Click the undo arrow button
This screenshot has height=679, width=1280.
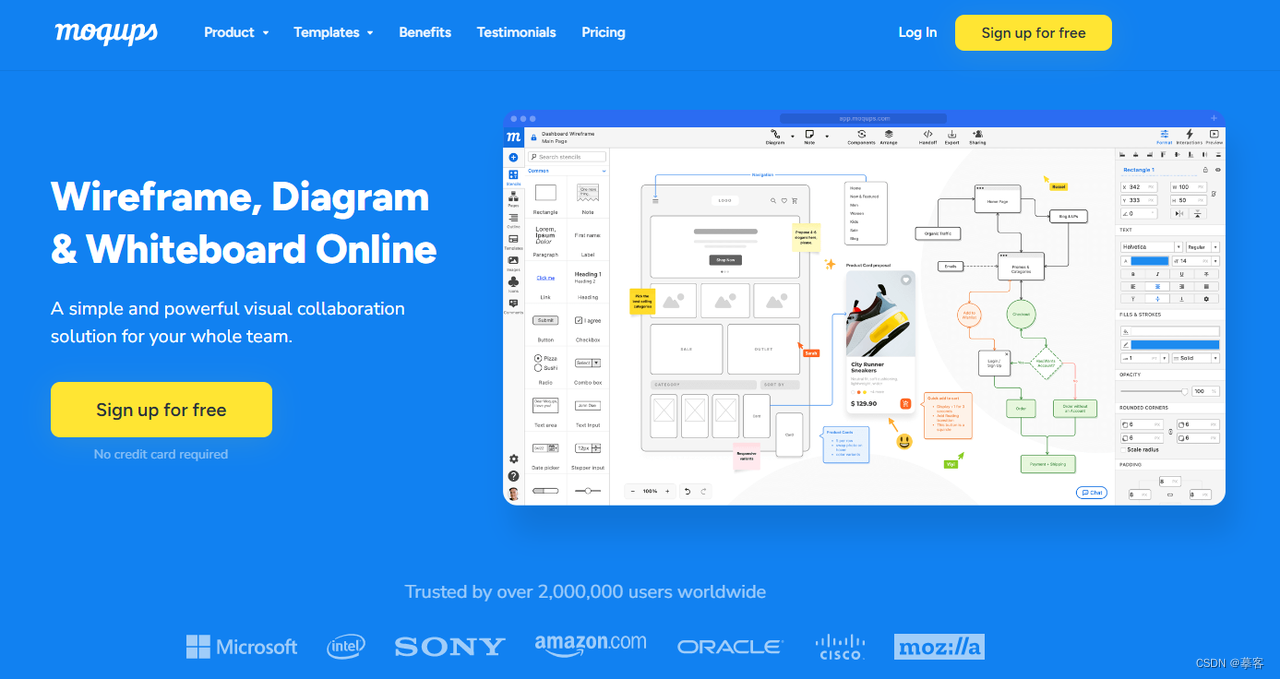[687, 491]
